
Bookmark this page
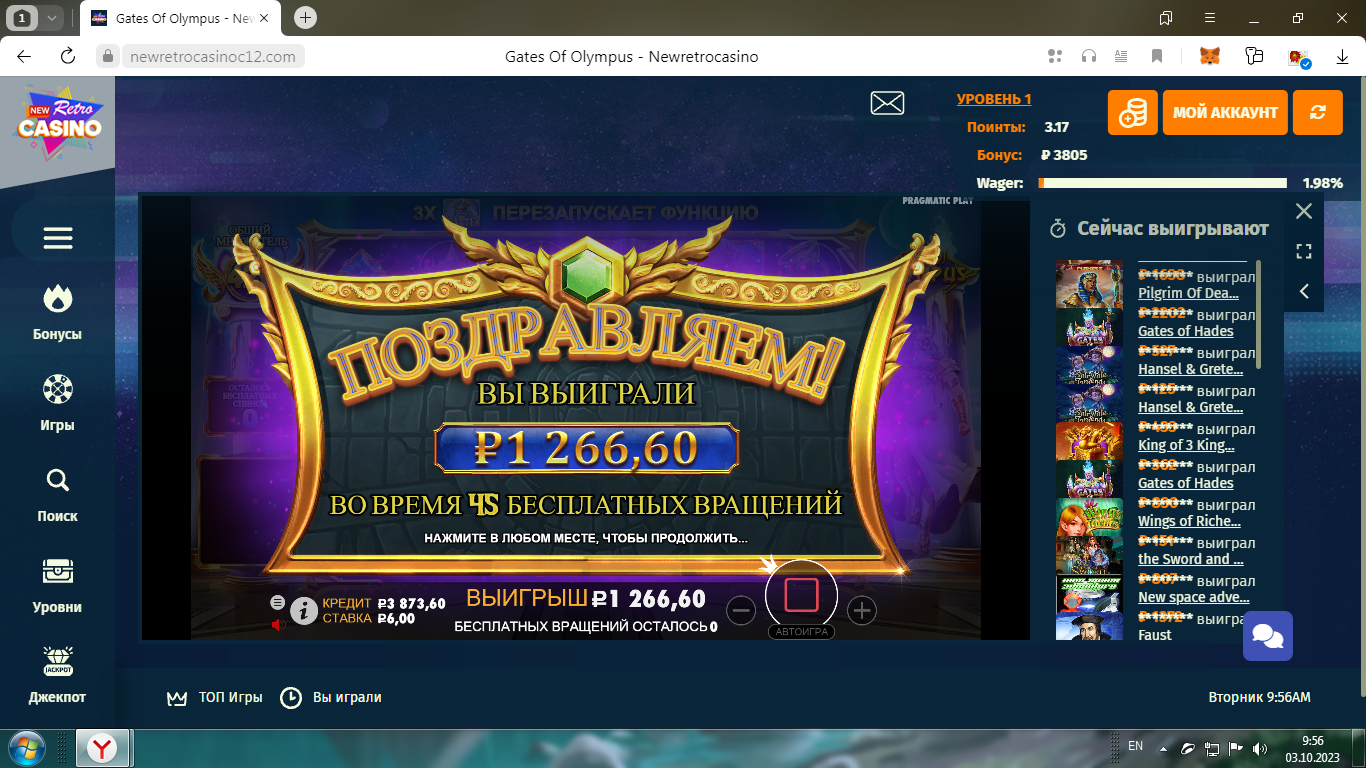(1156, 57)
